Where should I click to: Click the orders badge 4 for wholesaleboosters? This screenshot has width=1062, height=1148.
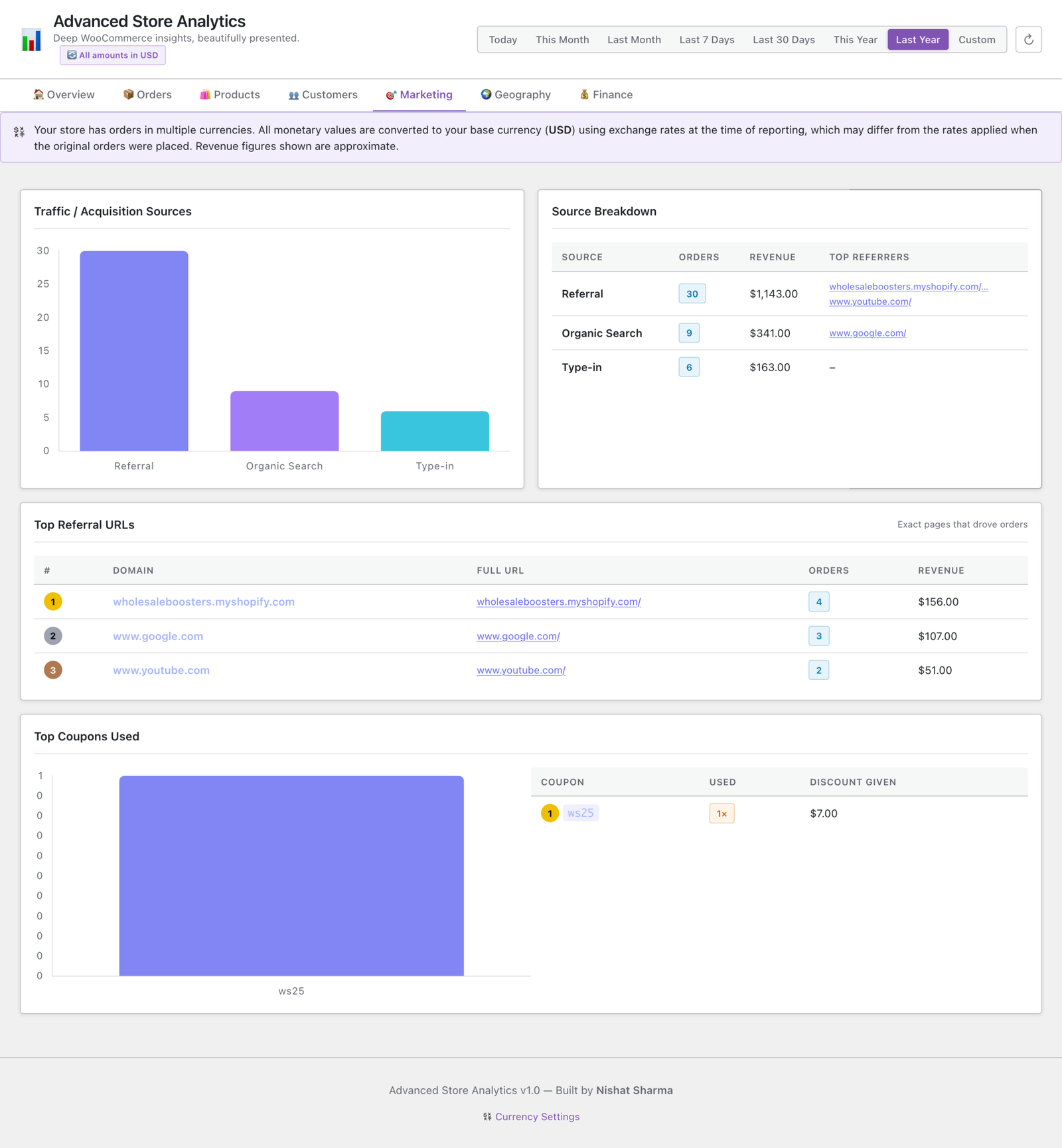coord(818,602)
